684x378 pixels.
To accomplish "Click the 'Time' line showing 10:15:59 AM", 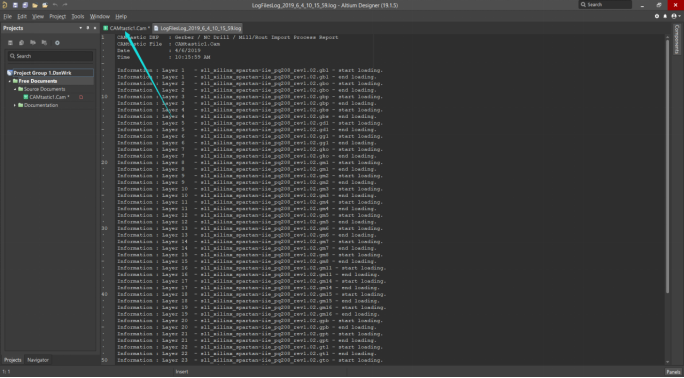I will point(164,57).
